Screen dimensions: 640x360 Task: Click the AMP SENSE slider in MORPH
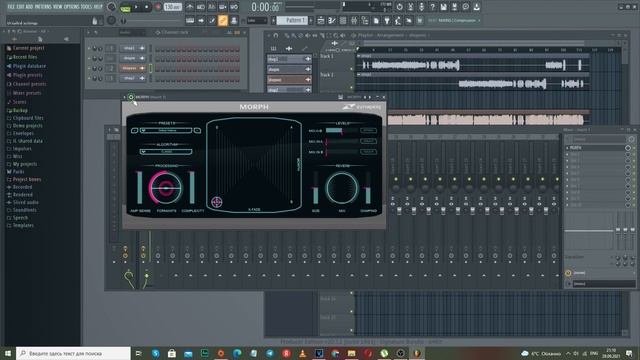[140, 188]
